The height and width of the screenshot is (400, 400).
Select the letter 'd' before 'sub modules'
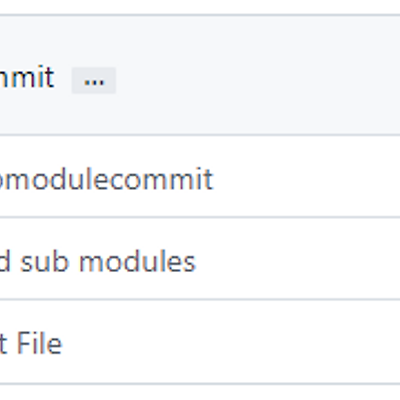(5, 262)
